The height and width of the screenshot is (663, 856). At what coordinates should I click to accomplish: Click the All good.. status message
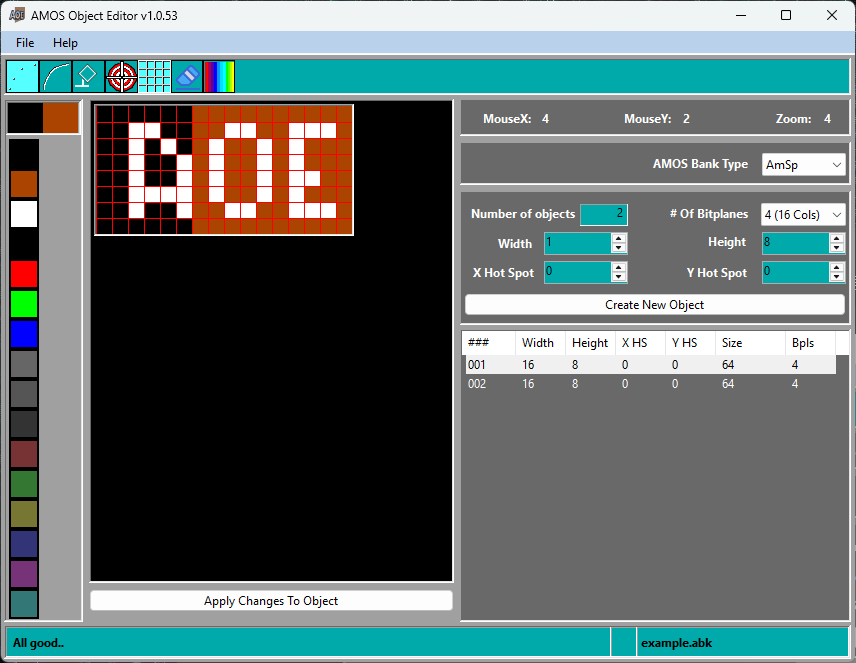(x=38, y=643)
